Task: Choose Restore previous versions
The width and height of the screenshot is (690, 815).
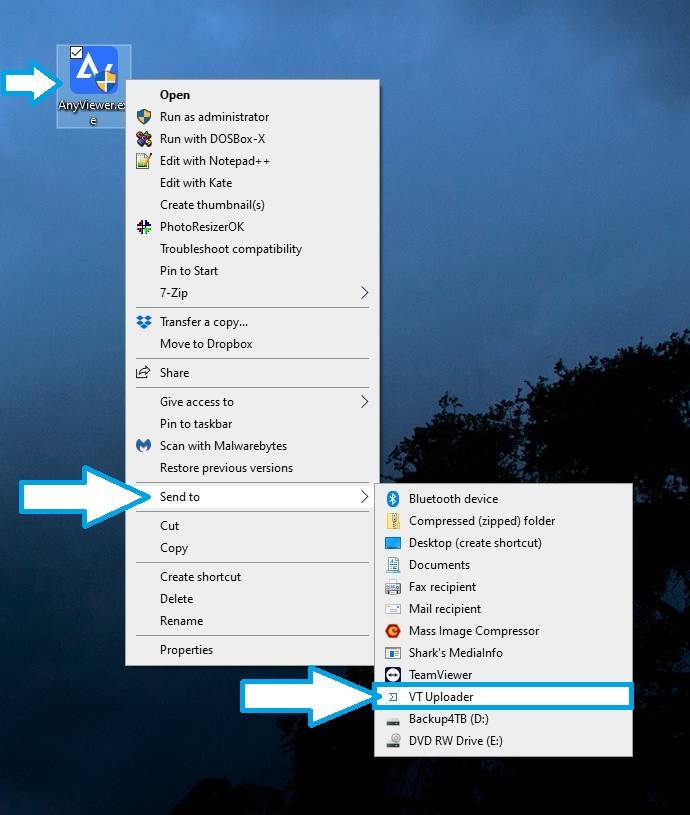Action: pyautogui.click(x=253, y=468)
